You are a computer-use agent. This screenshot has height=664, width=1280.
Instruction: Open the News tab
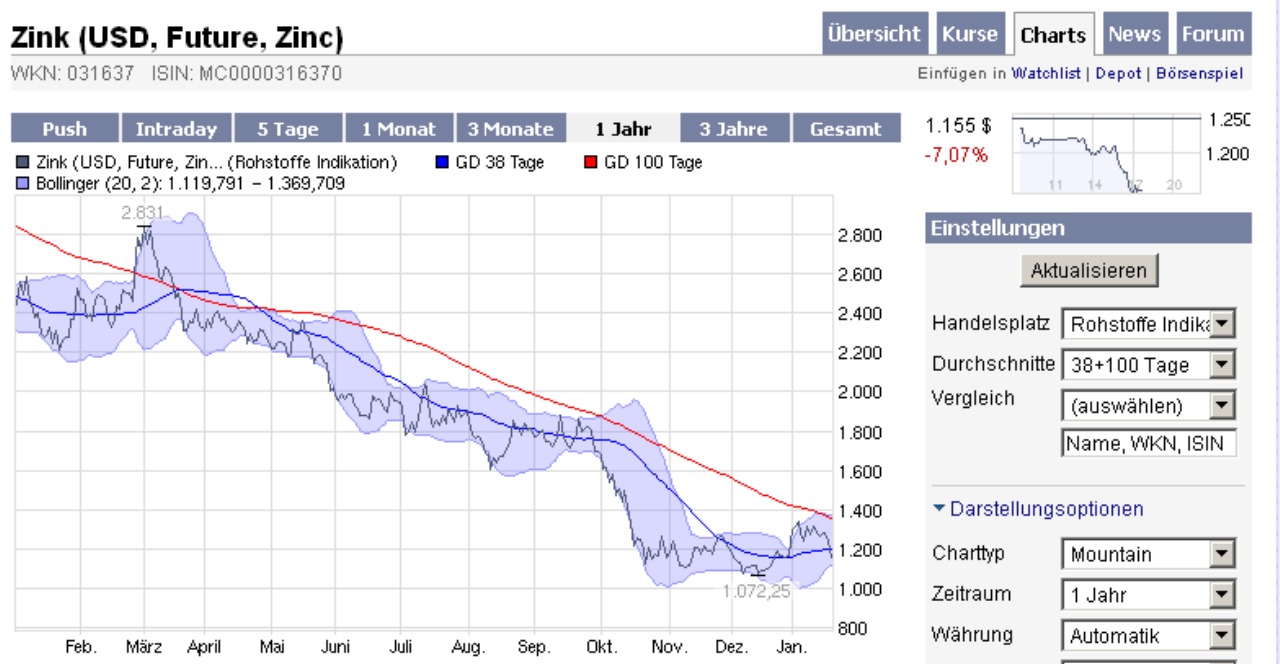tap(1135, 33)
